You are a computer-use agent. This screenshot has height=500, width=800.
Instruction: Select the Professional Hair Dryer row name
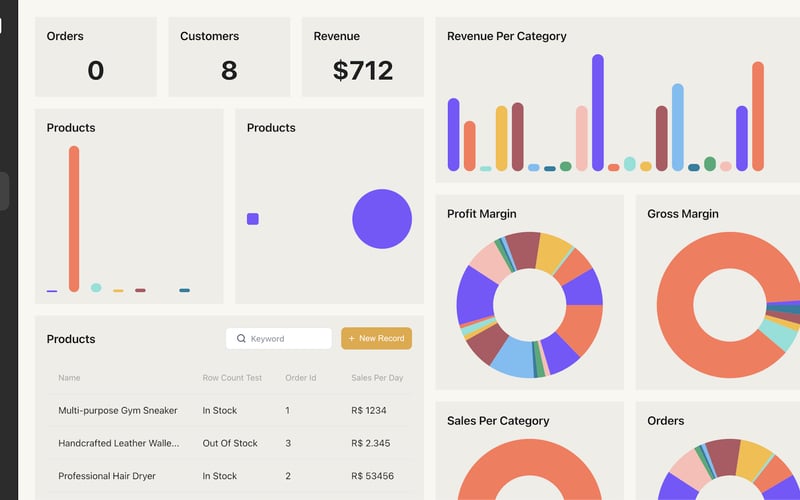pyautogui.click(x=107, y=476)
